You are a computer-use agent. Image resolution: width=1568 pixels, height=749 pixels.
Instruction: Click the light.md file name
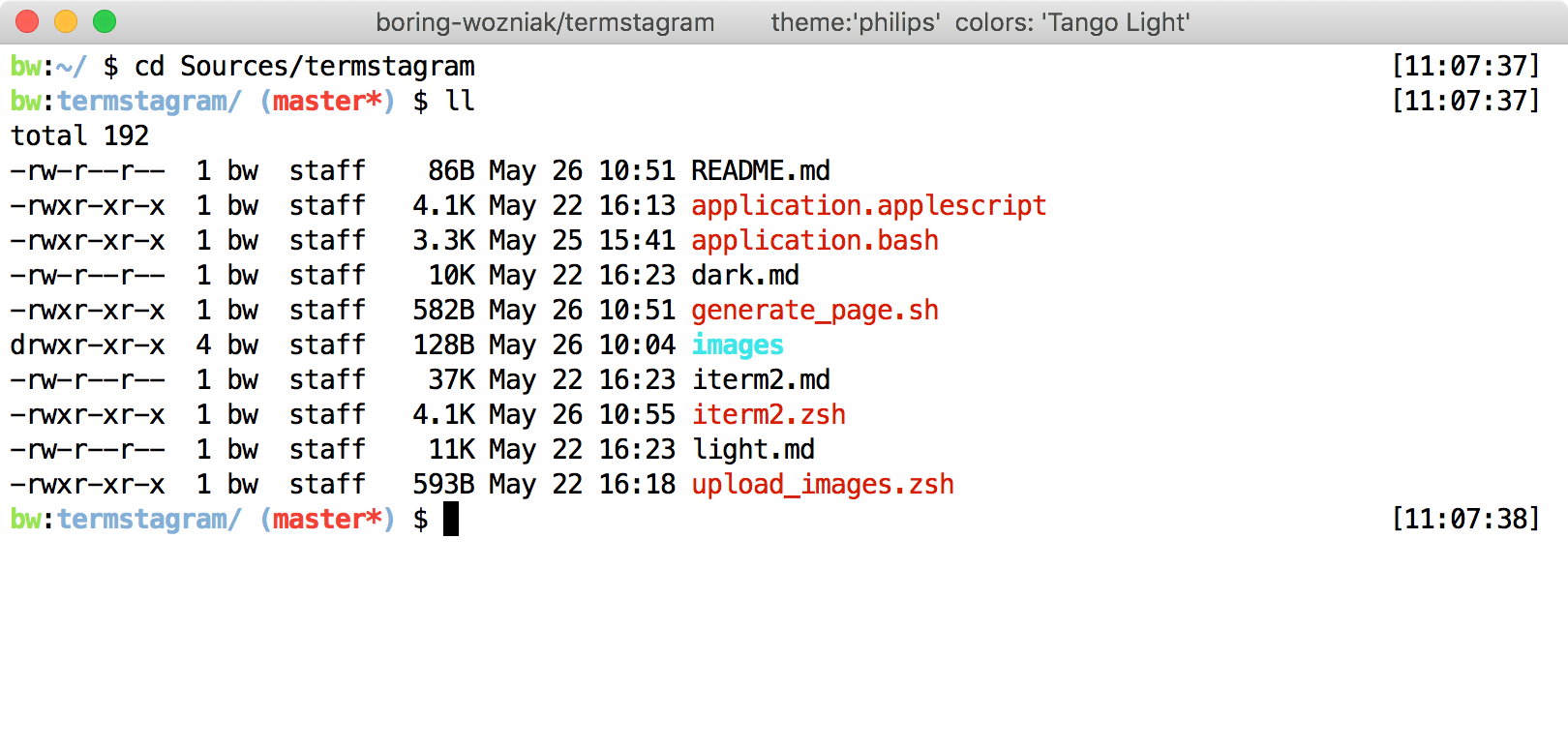pyautogui.click(x=753, y=450)
